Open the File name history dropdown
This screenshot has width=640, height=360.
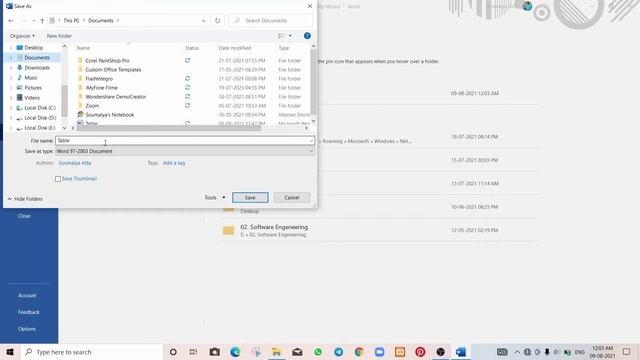pos(311,140)
